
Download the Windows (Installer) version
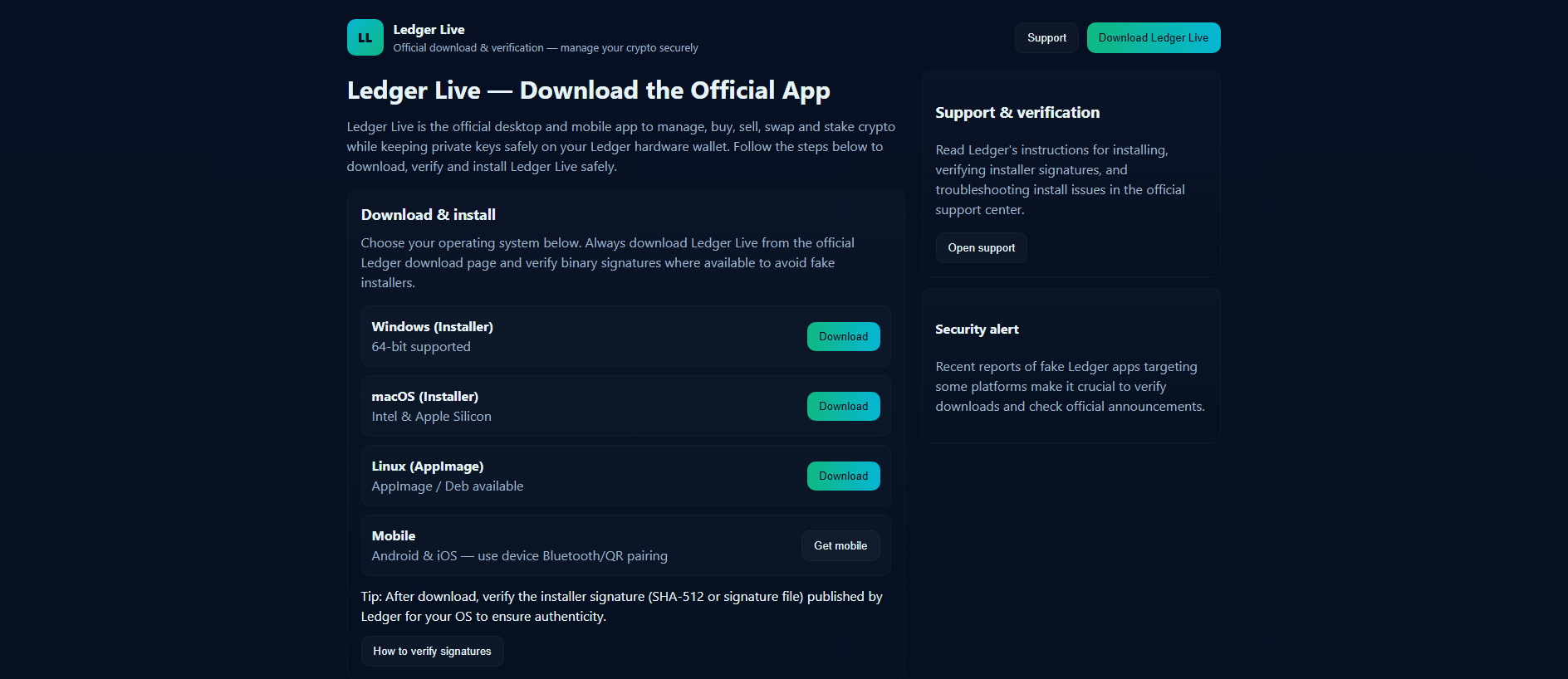(844, 336)
